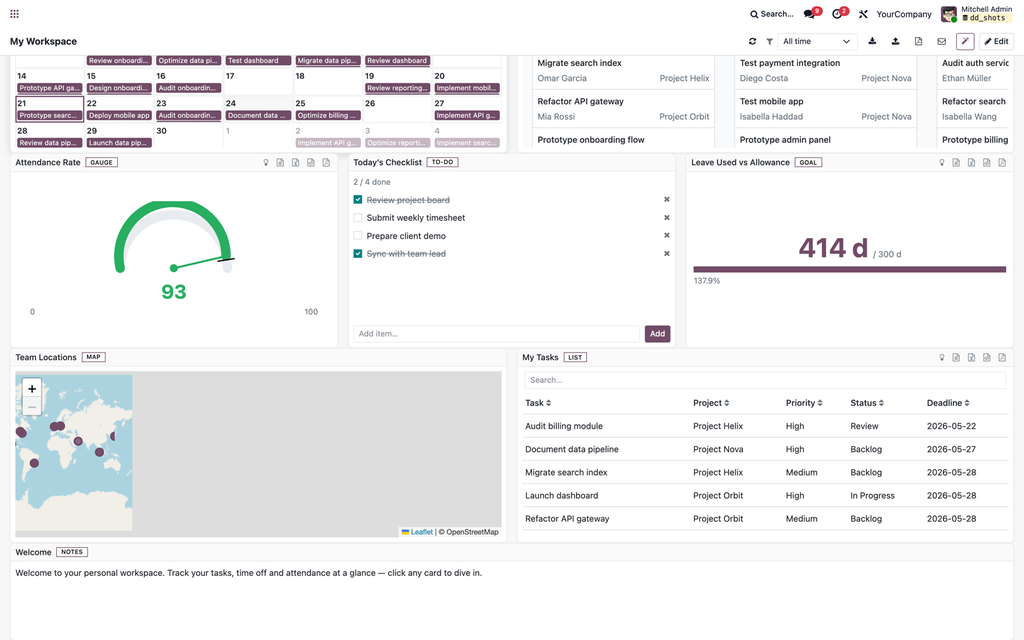The width and height of the screenshot is (1024, 640).
Task: Check Submit weekly timesheet item
Action: (358, 217)
